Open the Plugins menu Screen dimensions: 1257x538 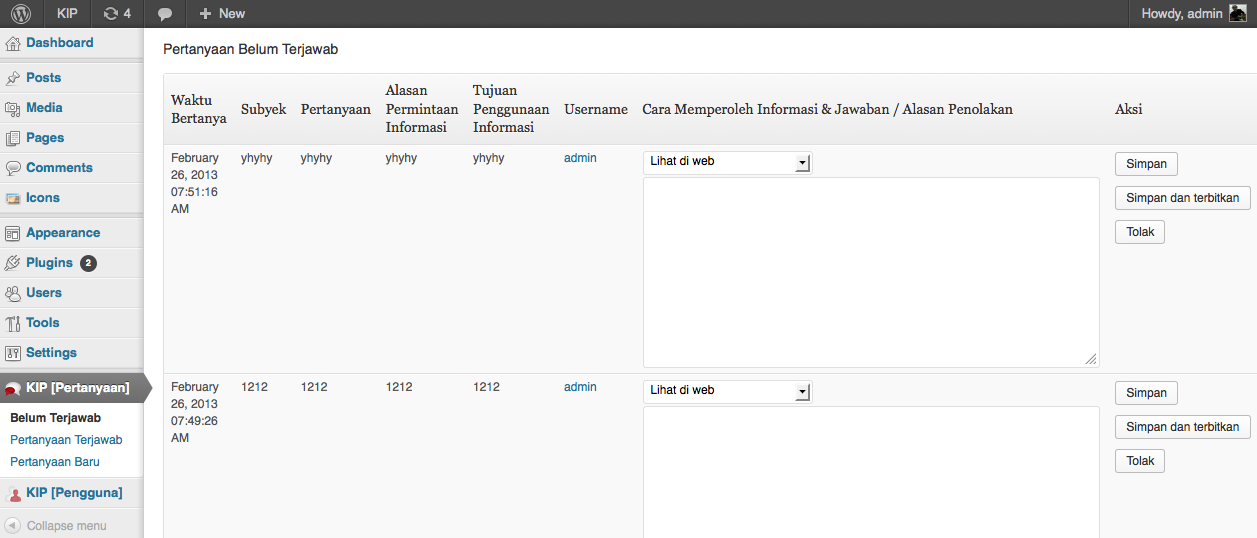pyautogui.click(x=50, y=263)
